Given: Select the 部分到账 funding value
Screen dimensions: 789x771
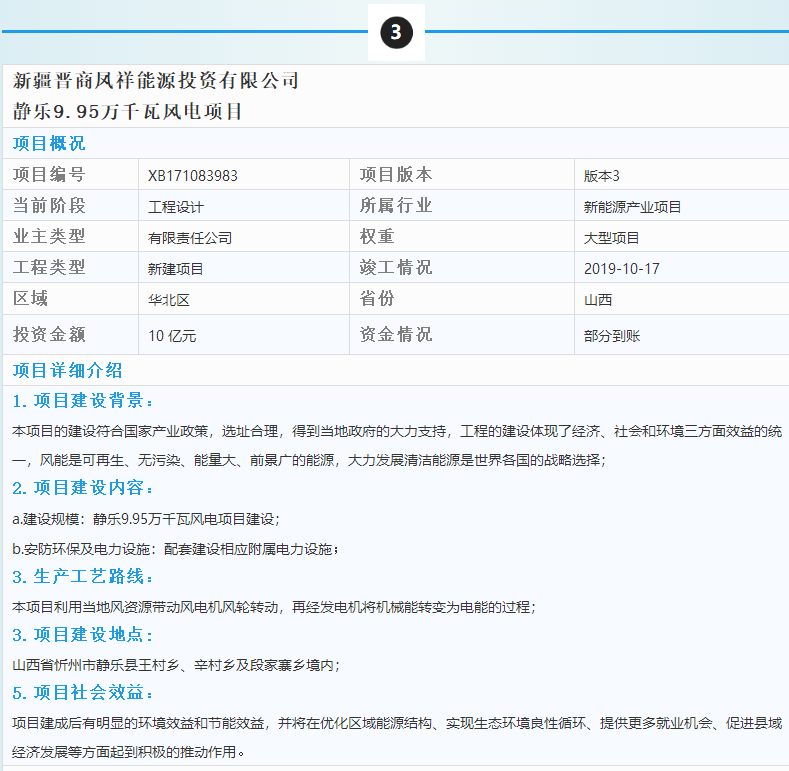Looking at the screenshot, I should pyautogui.click(x=611, y=336).
